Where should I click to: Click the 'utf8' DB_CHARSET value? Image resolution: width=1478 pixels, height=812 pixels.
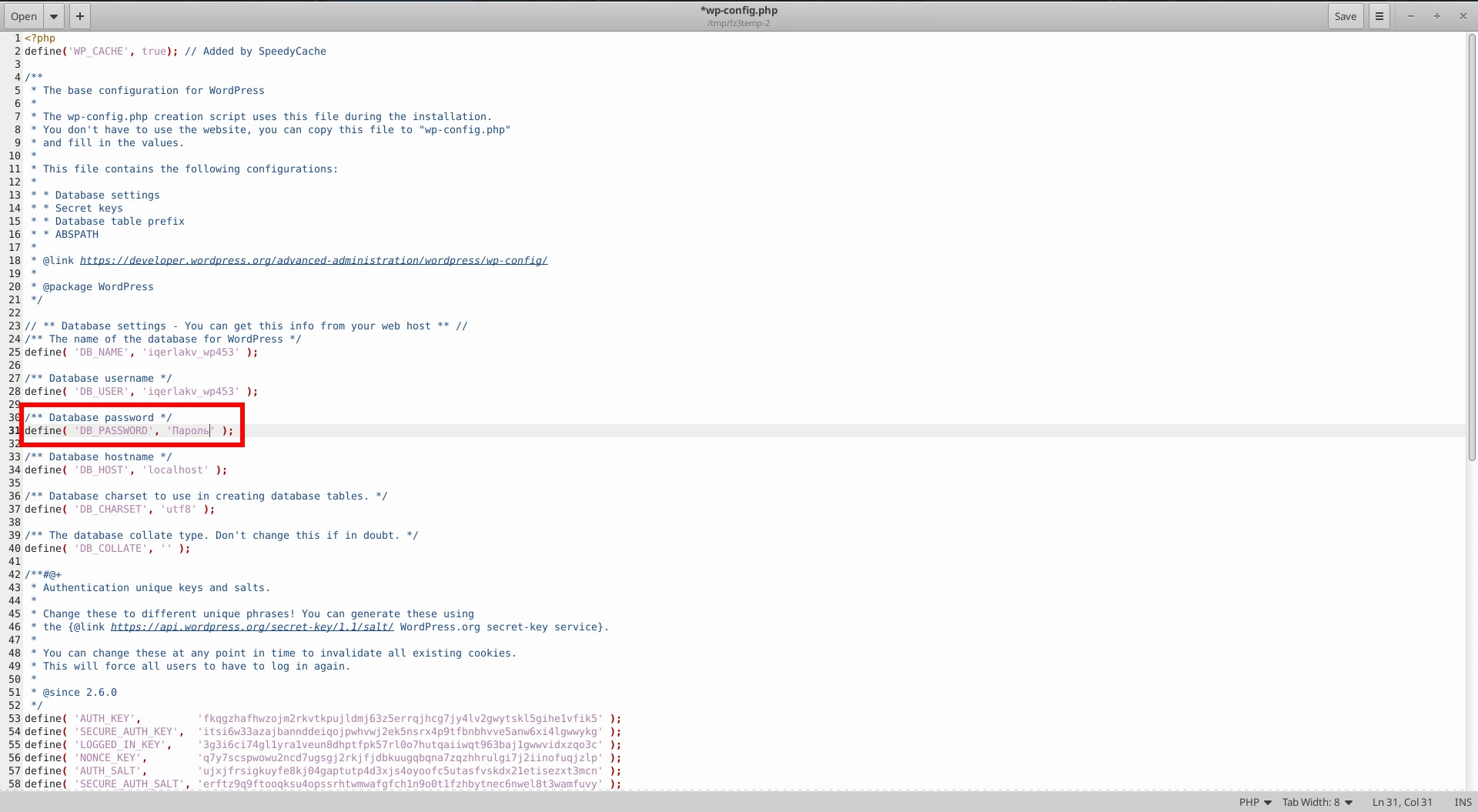coord(179,510)
